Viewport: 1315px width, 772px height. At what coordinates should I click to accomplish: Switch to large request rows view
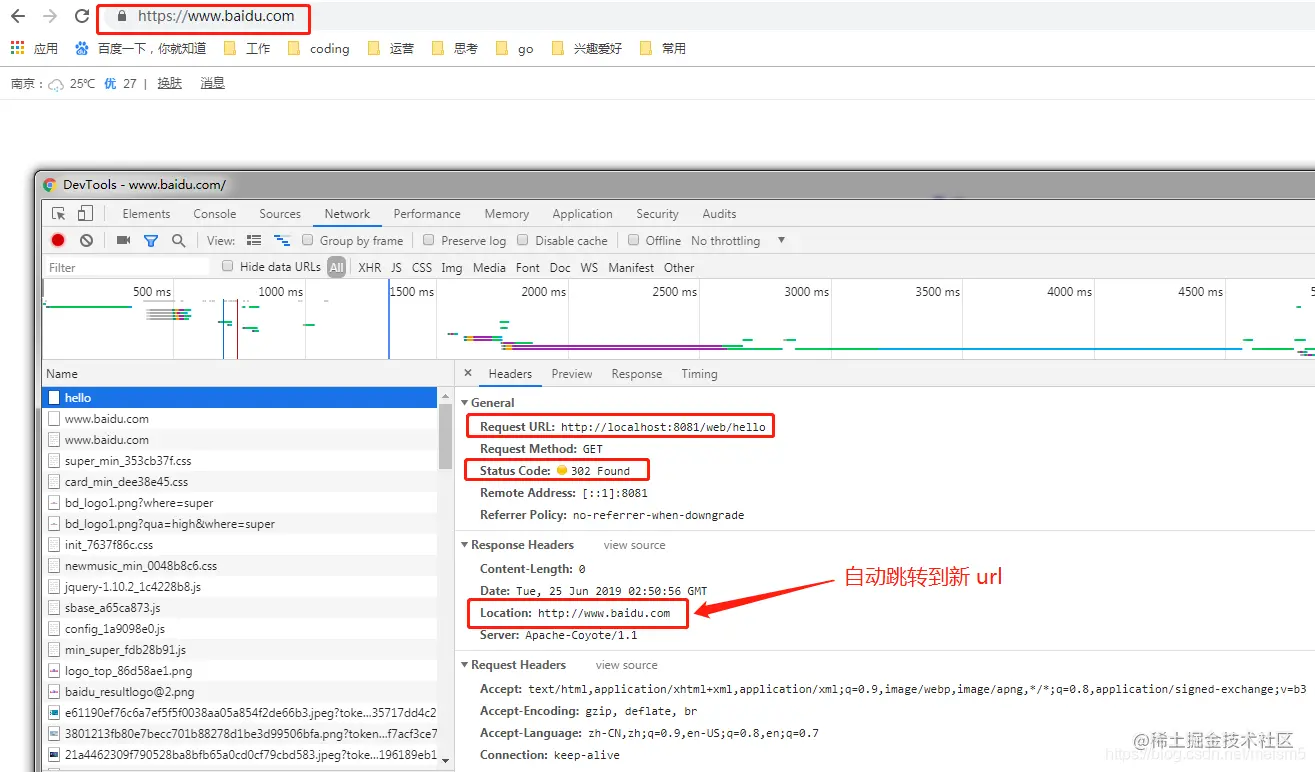pyautogui.click(x=254, y=241)
